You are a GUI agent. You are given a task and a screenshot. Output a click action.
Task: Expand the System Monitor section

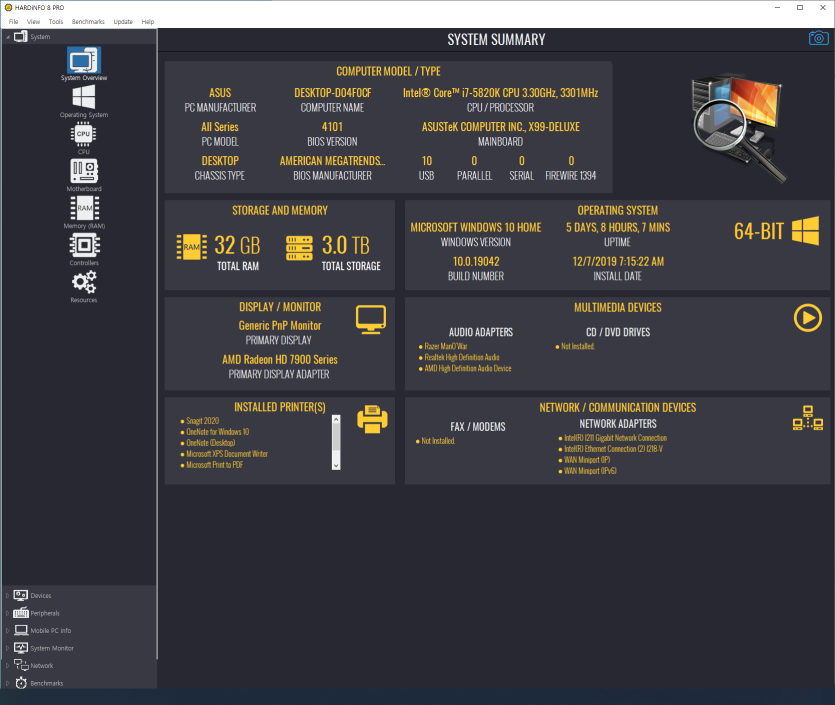coord(7,648)
